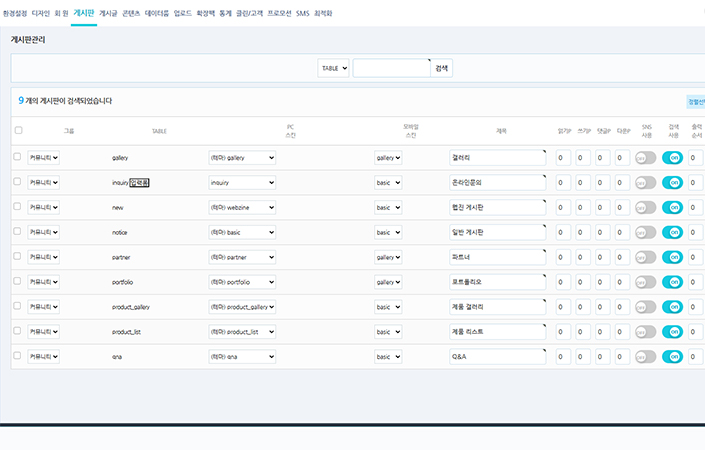Disable search toggle for portfolio row

point(672,282)
